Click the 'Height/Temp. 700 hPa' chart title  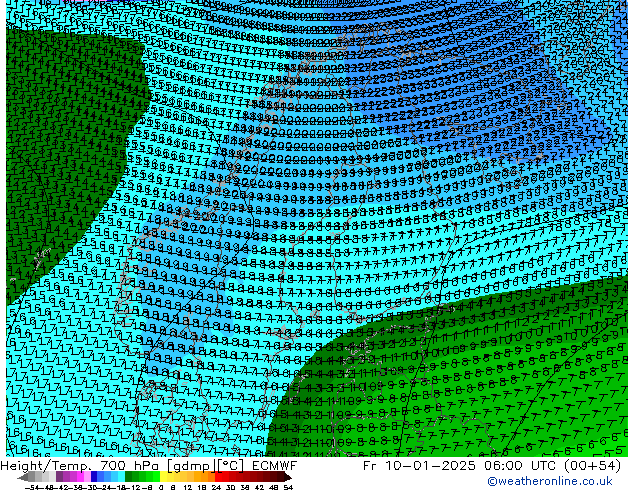pyautogui.click(x=80, y=466)
